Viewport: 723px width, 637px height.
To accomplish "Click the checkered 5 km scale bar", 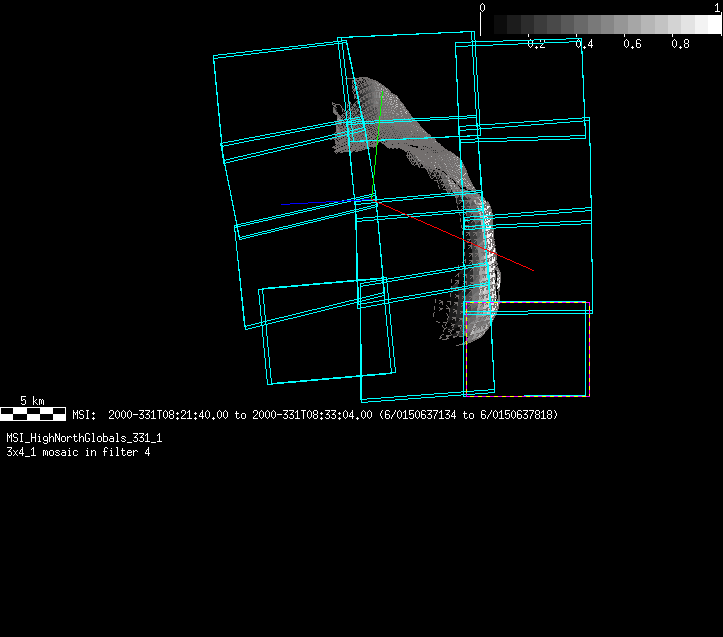I will (x=33, y=413).
